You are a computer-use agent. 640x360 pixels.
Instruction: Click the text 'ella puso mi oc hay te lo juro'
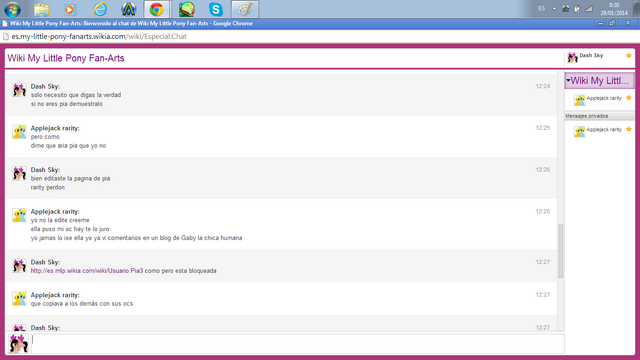(70, 229)
